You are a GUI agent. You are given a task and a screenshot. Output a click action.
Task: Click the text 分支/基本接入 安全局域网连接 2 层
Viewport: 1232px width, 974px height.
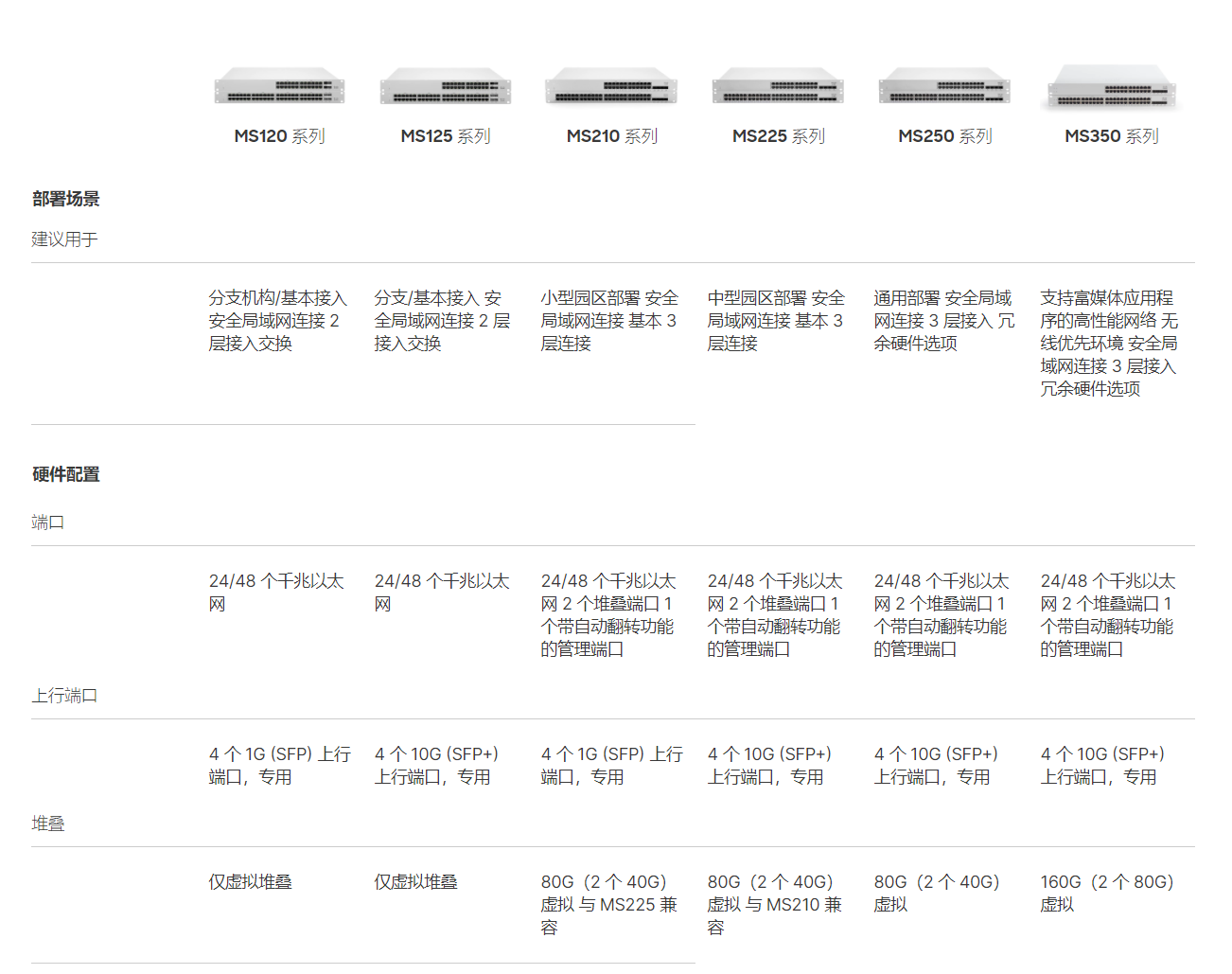point(442,321)
